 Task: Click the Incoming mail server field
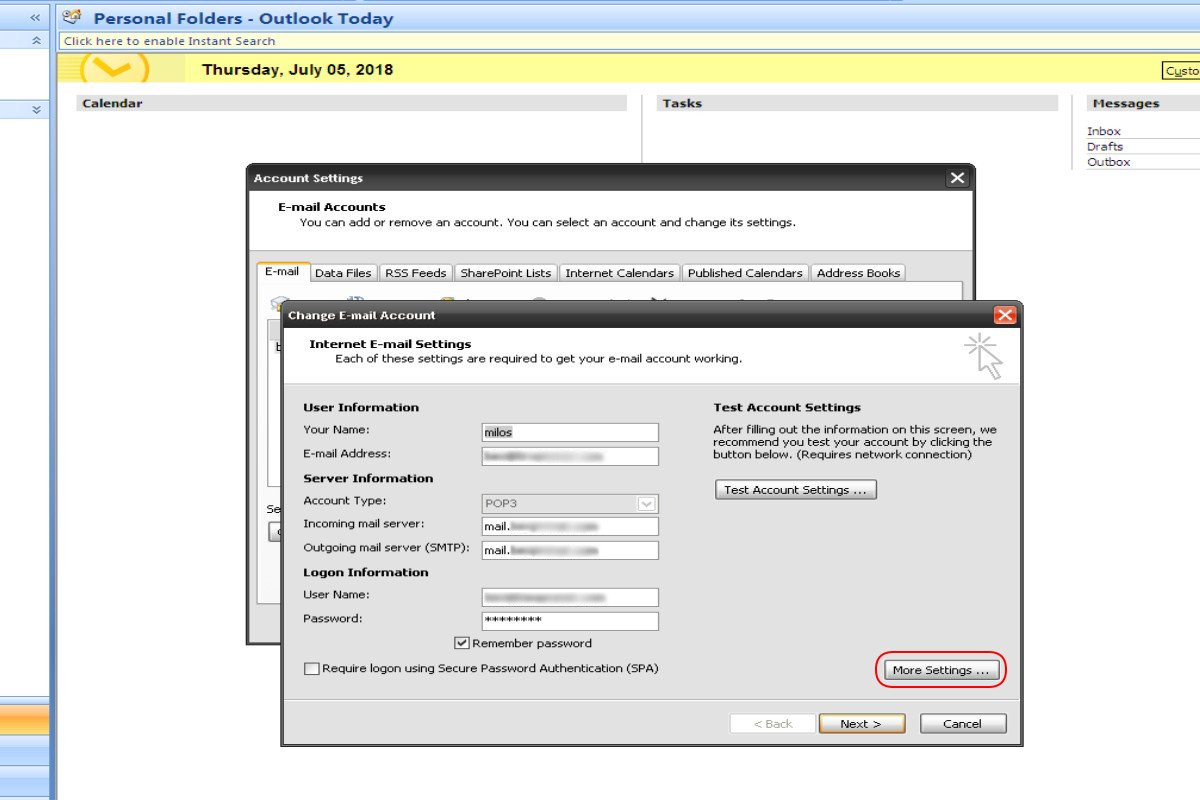coord(570,526)
